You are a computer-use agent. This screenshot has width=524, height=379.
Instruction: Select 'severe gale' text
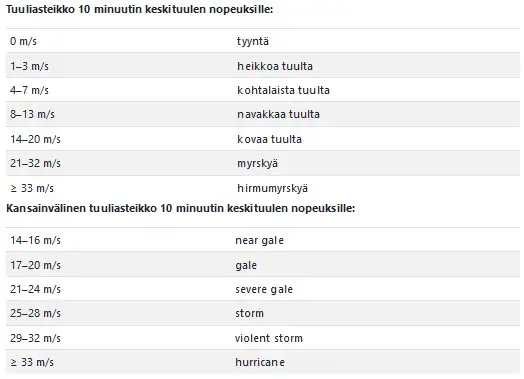(x=264, y=289)
